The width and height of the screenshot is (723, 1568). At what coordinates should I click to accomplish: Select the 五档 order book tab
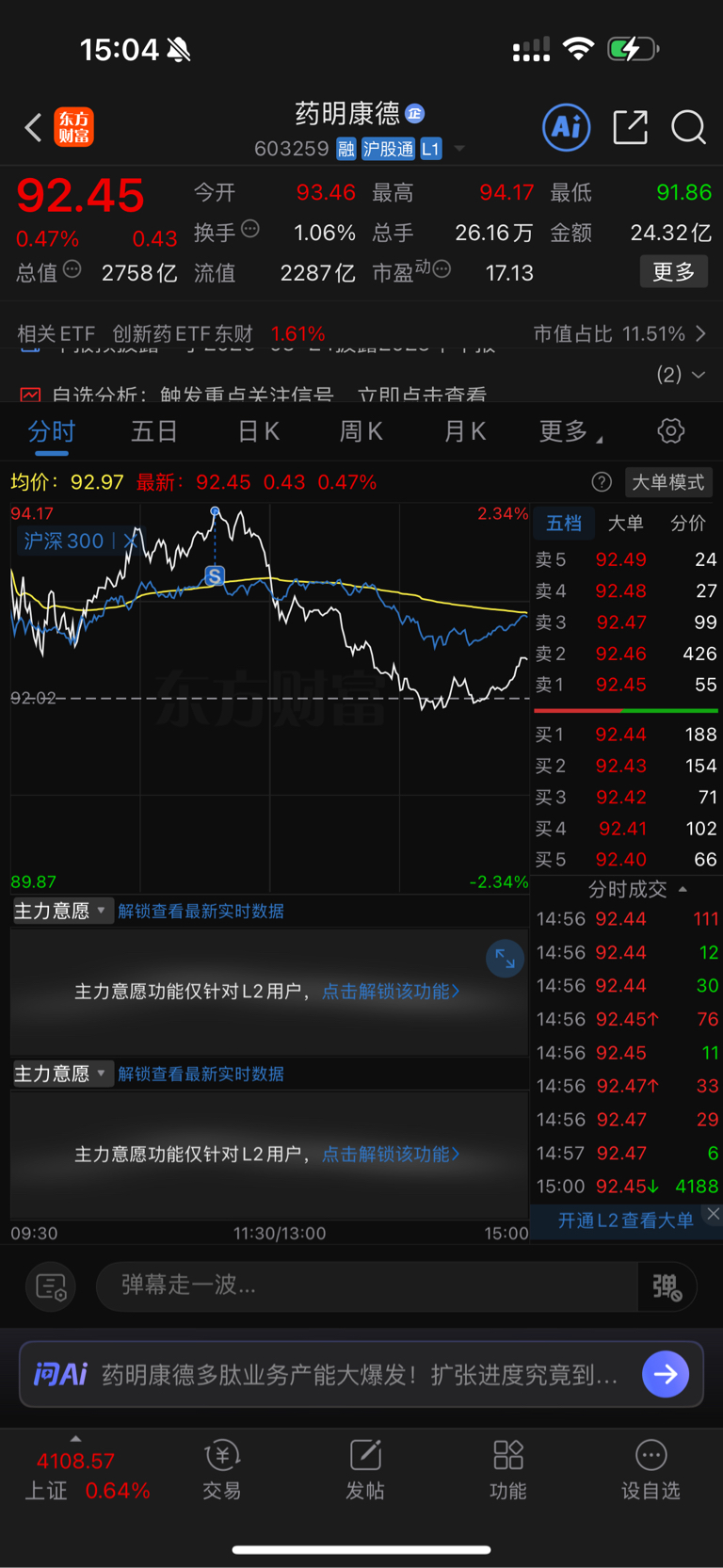564,524
